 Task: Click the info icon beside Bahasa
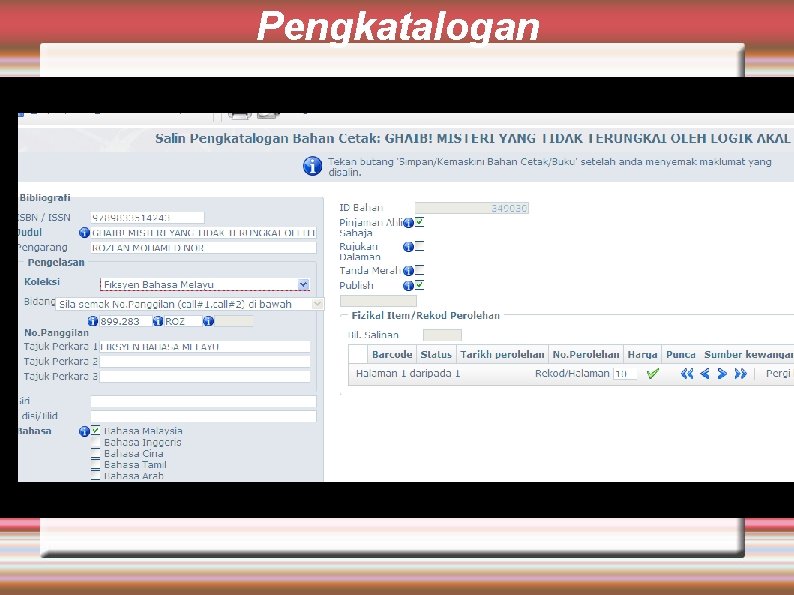coord(84,431)
